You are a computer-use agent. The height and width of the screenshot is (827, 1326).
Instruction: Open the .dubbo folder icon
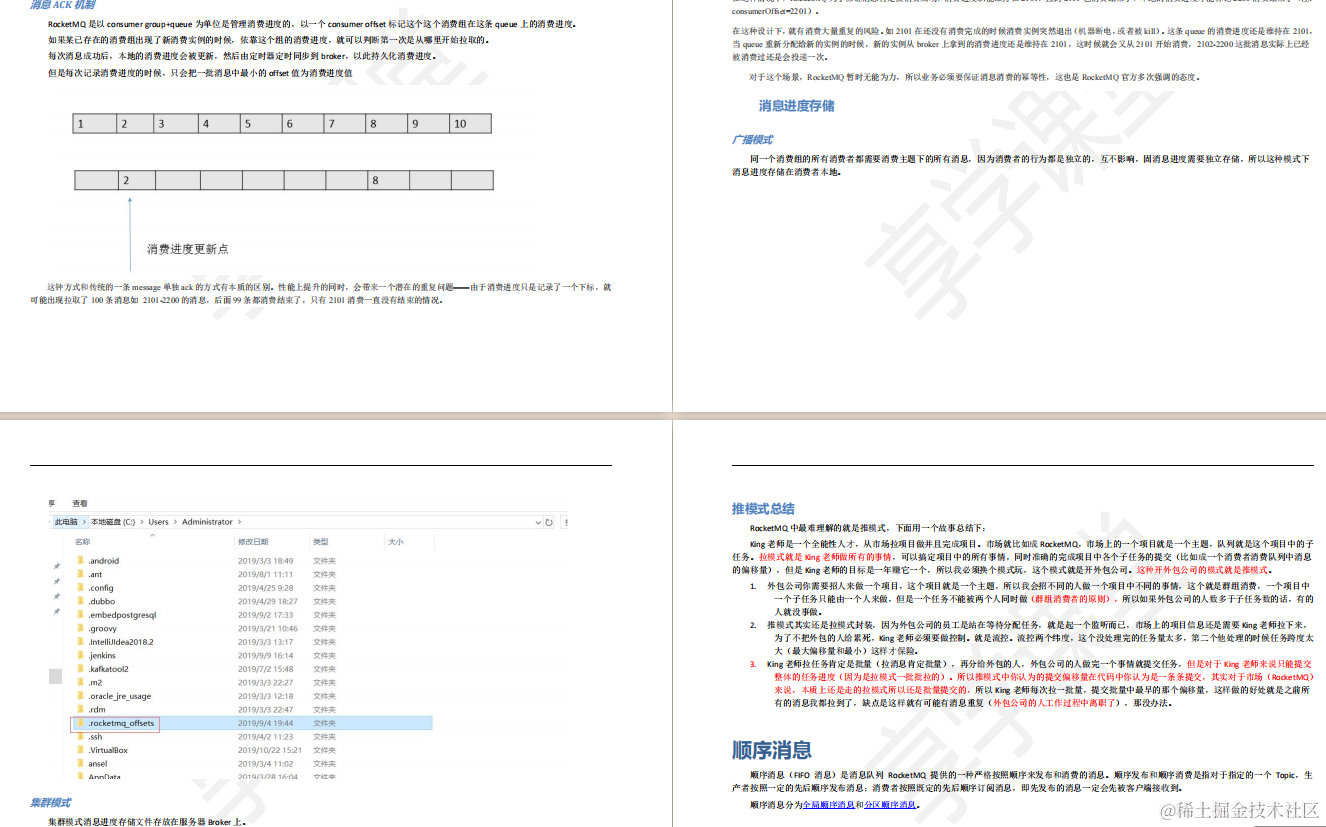[78, 601]
